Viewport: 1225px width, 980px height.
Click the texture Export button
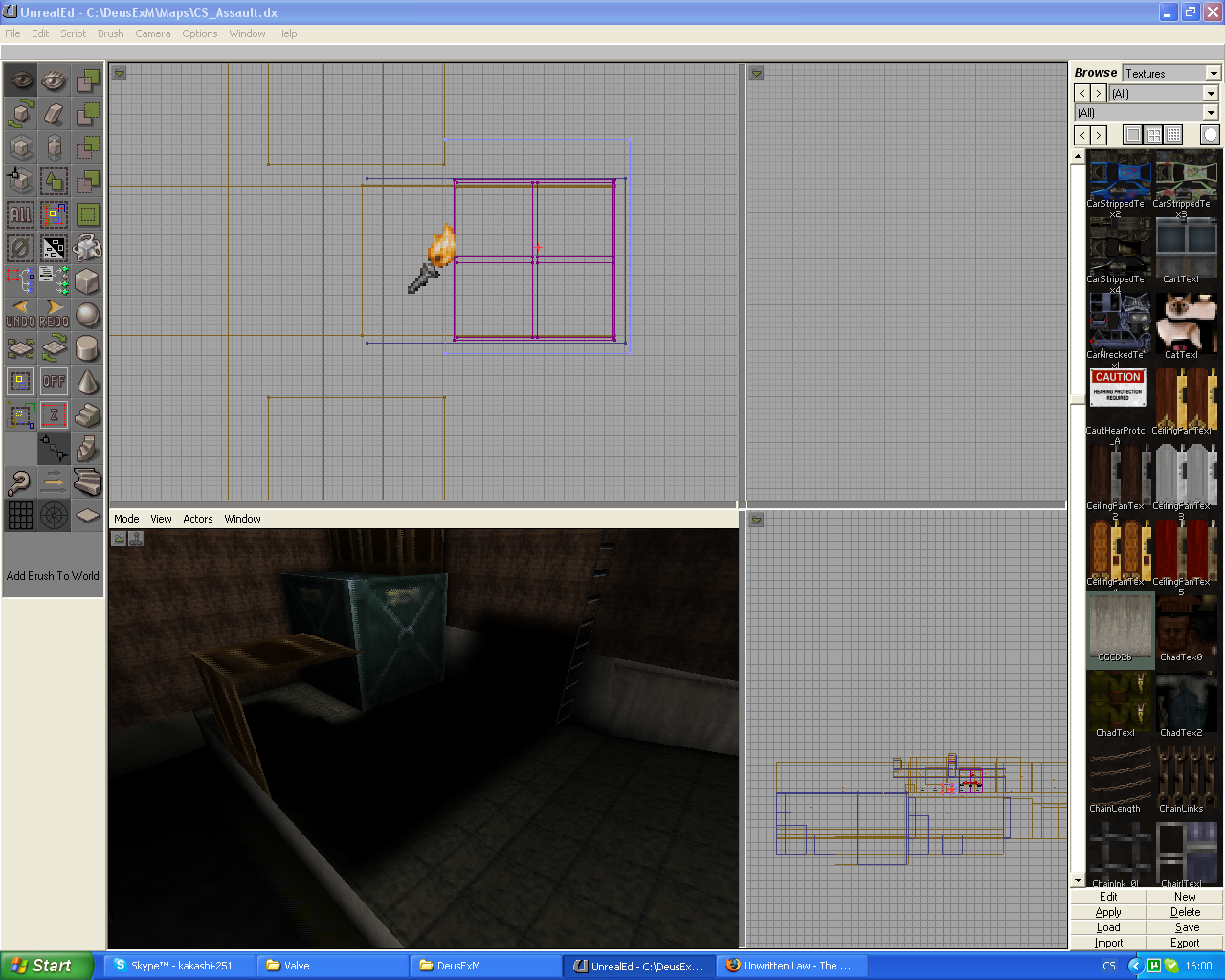coord(1185,943)
